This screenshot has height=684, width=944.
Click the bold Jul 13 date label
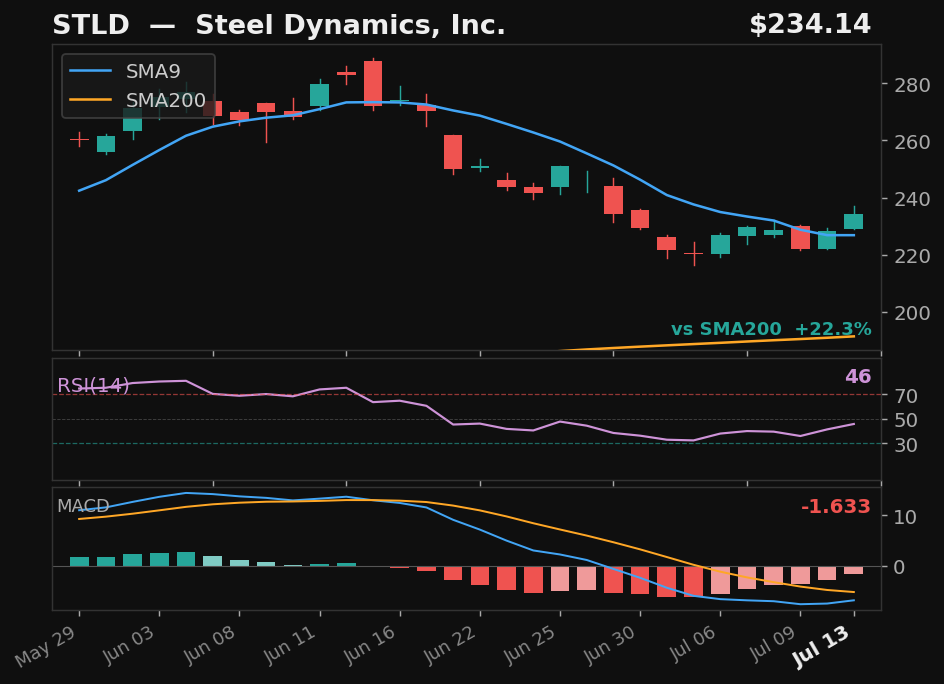821,646
